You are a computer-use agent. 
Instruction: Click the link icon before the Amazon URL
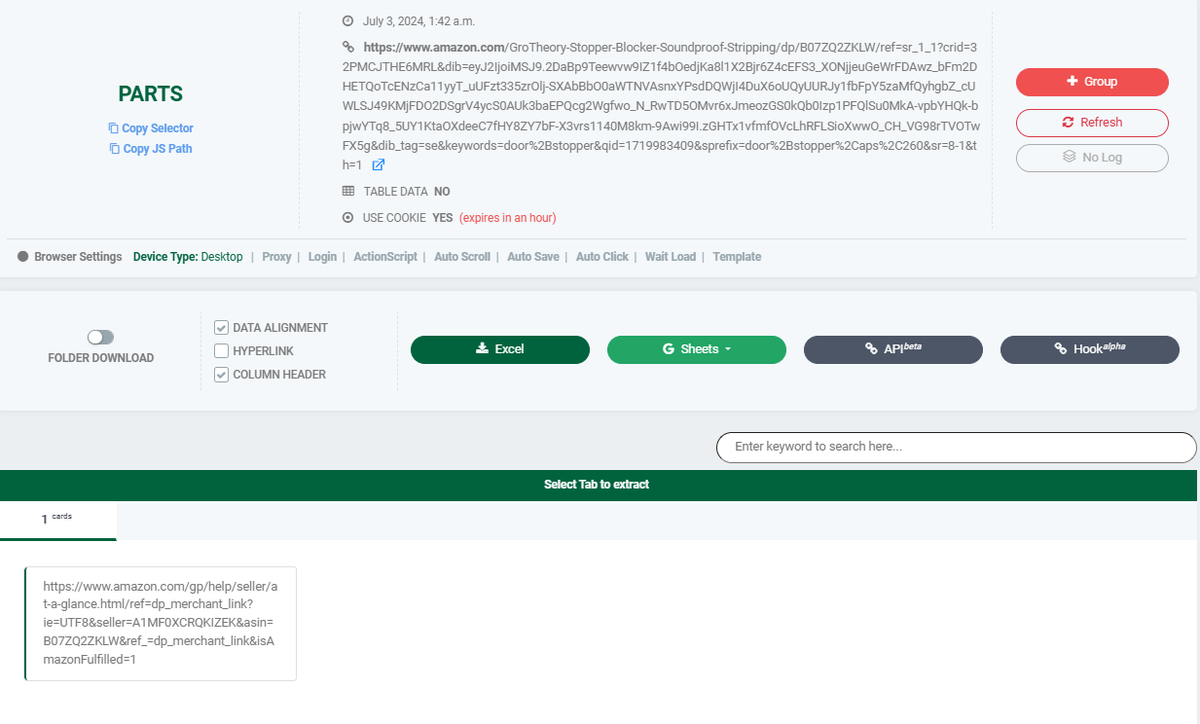pos(348,47)
